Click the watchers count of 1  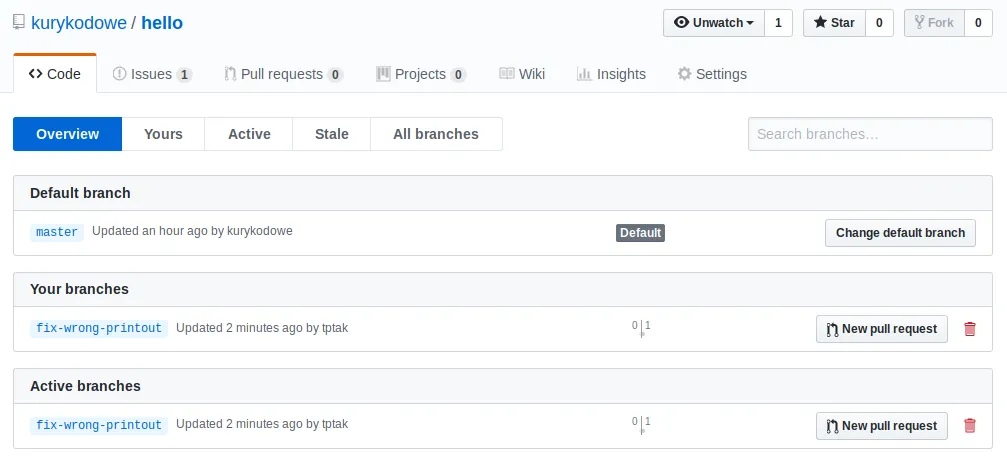click(x=778, y=23)
